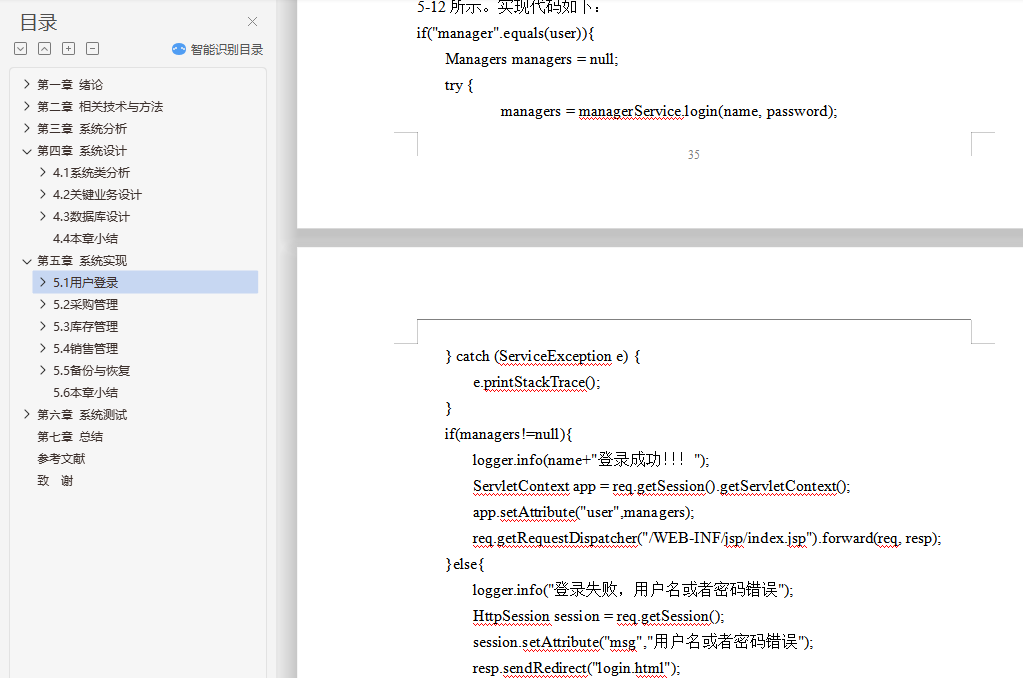This screenshot has height=678, width=1023.
Task: Jump to 第二章 相关技术与方法 heading
Action: tap(100, 106)
